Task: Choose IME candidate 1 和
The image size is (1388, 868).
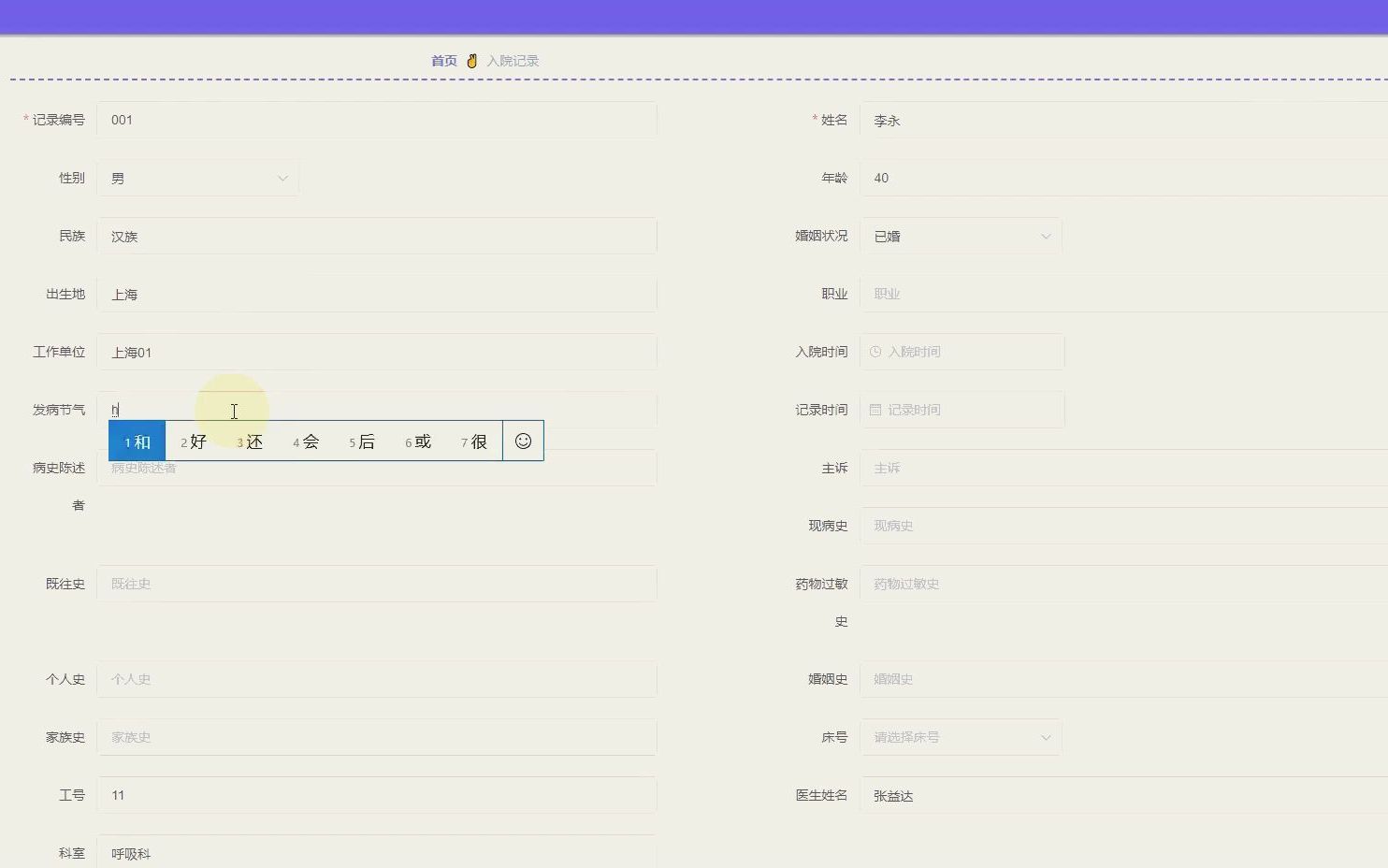Action: coord(137,441)
